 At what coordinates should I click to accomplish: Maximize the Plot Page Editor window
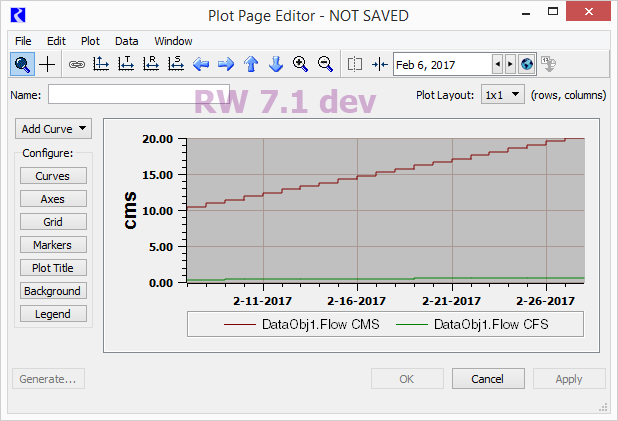[553, 12]
